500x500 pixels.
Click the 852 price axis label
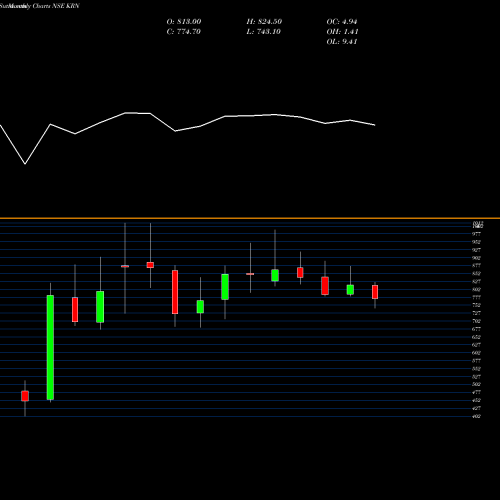(476, 274)
